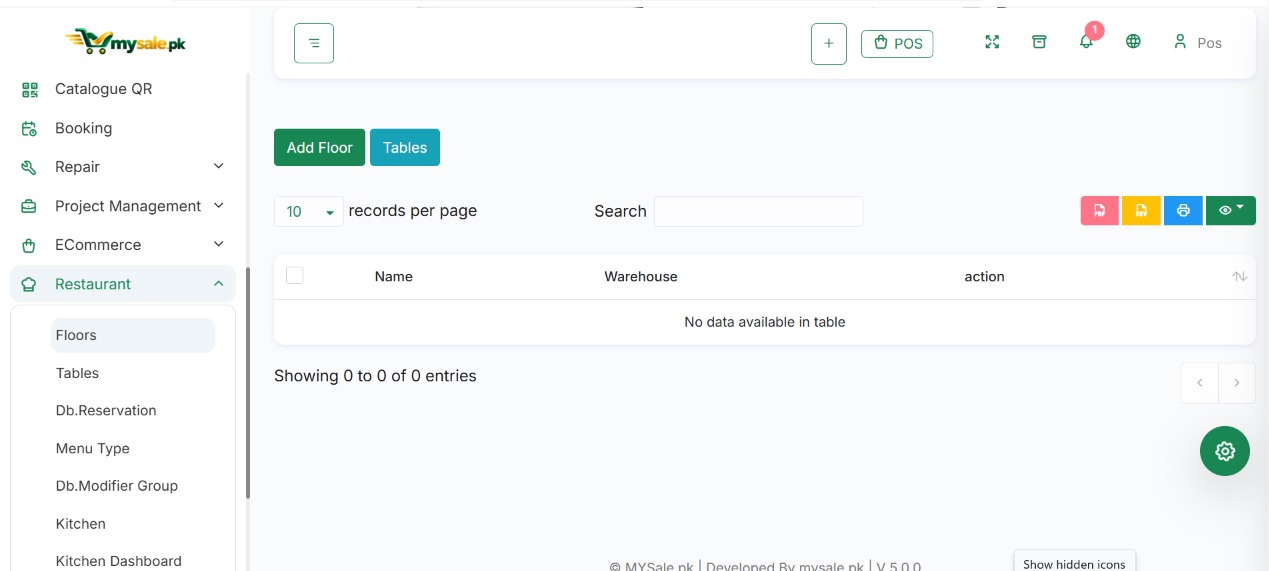Open Tables in Restaurant submenu

pyautogui.click(x=77, y=373)
